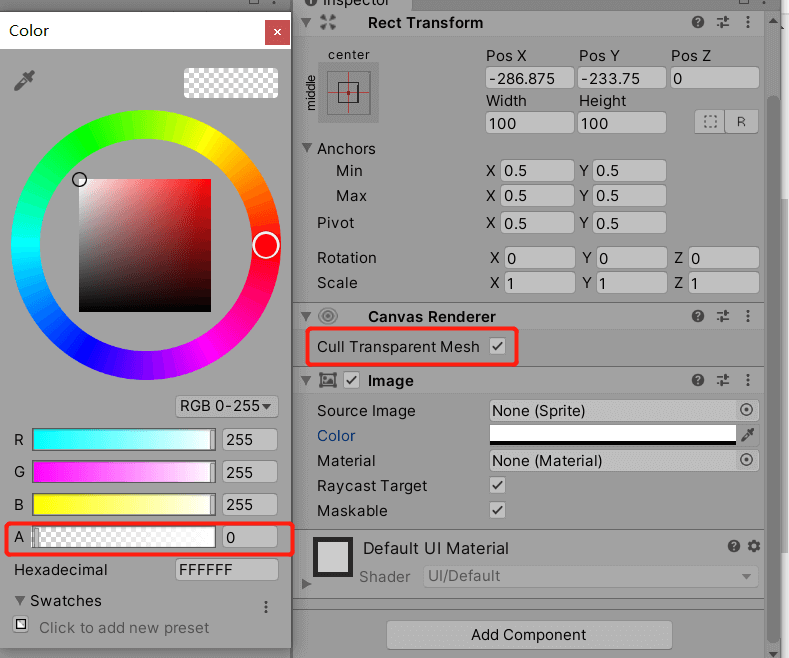The height and width of the screenshot is (658, 789).
Task: Click to add new preset
Action: 124,627
